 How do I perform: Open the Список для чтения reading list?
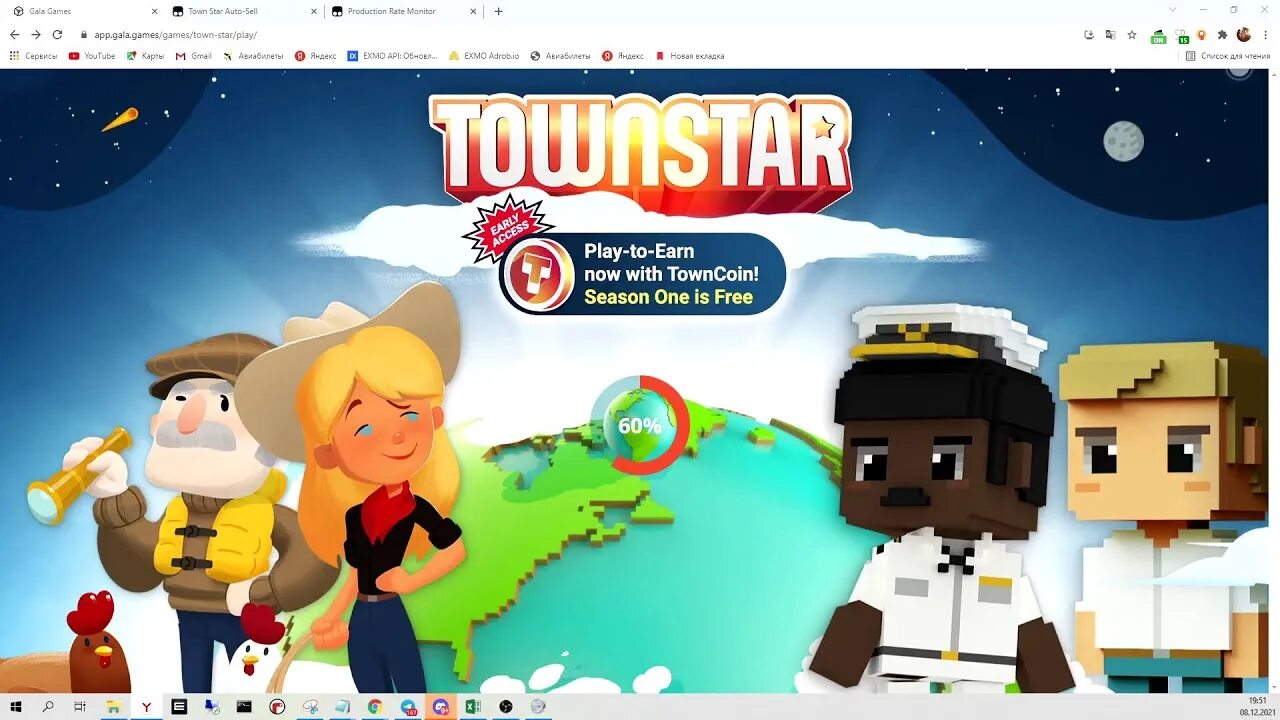pyautogui.click(x=1228, y=56)
